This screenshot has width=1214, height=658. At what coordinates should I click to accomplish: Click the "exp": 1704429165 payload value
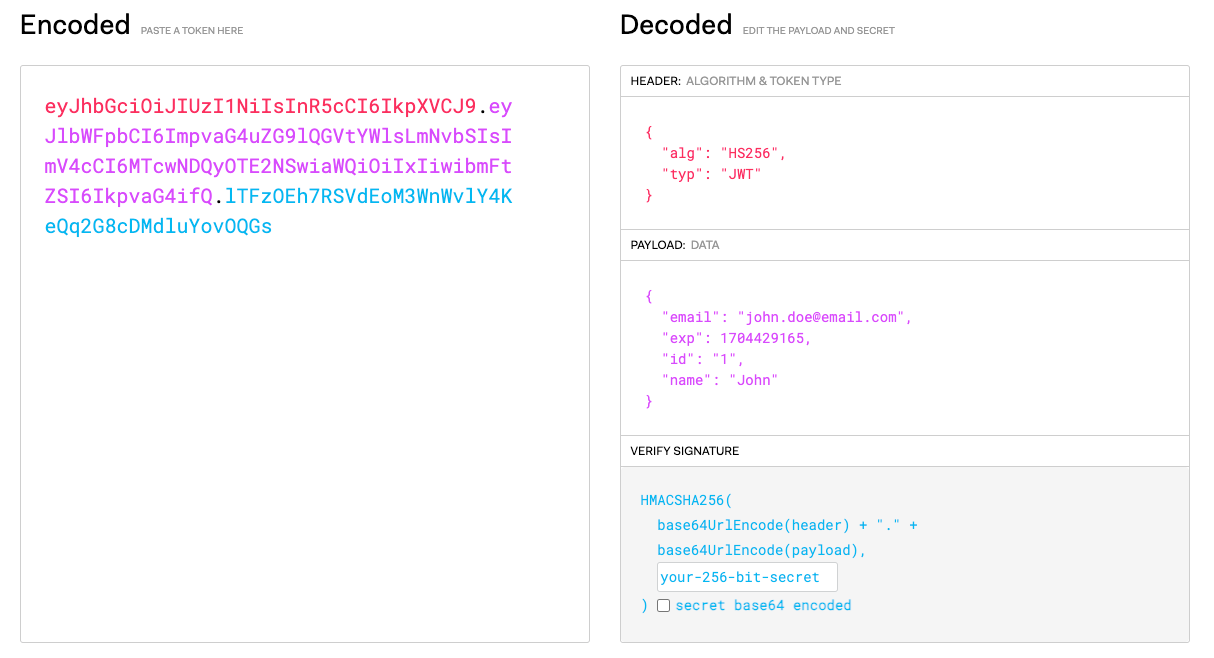(737, 338)
